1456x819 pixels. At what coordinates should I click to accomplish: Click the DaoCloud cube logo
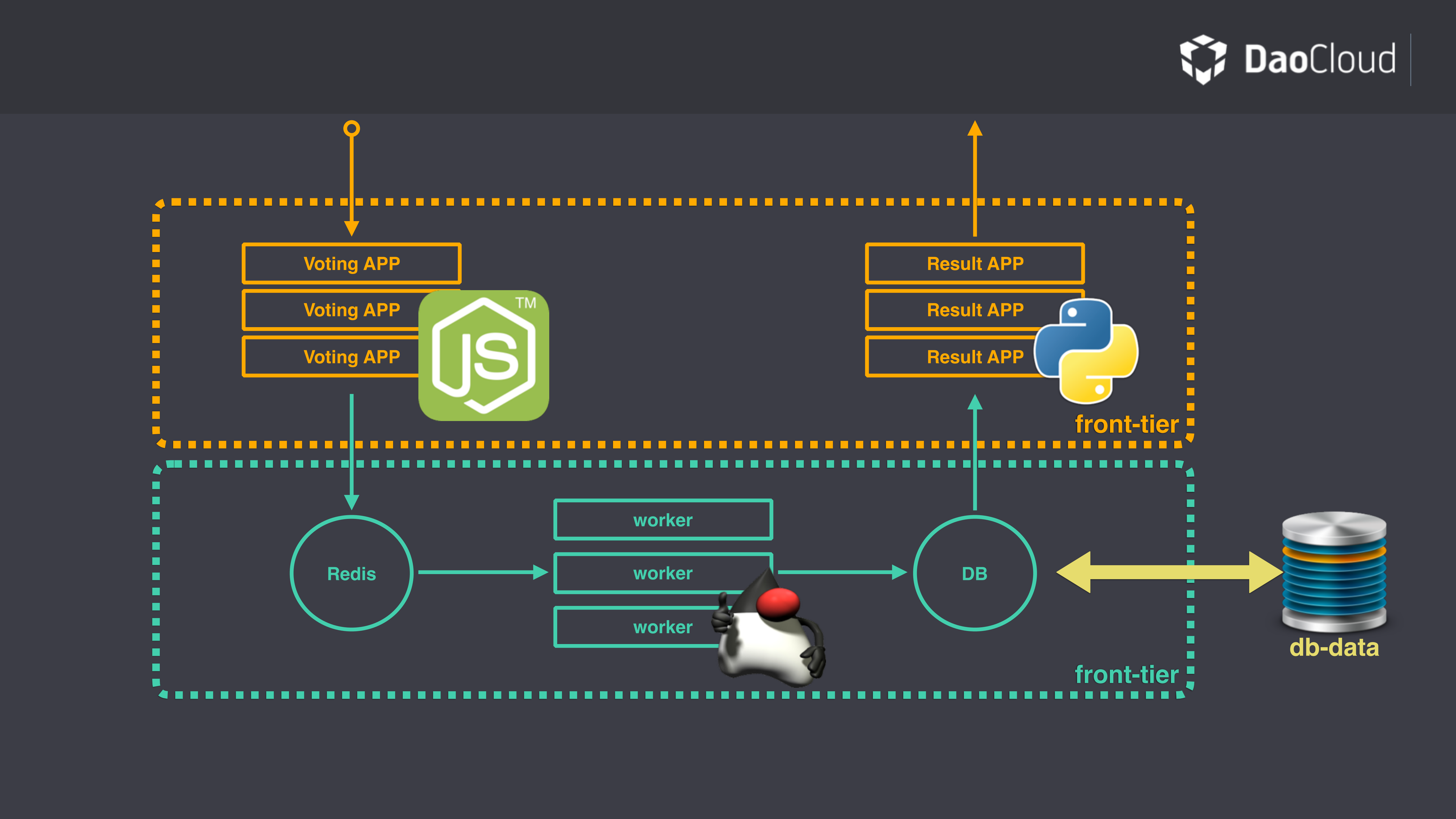[x=1203, y=59]
